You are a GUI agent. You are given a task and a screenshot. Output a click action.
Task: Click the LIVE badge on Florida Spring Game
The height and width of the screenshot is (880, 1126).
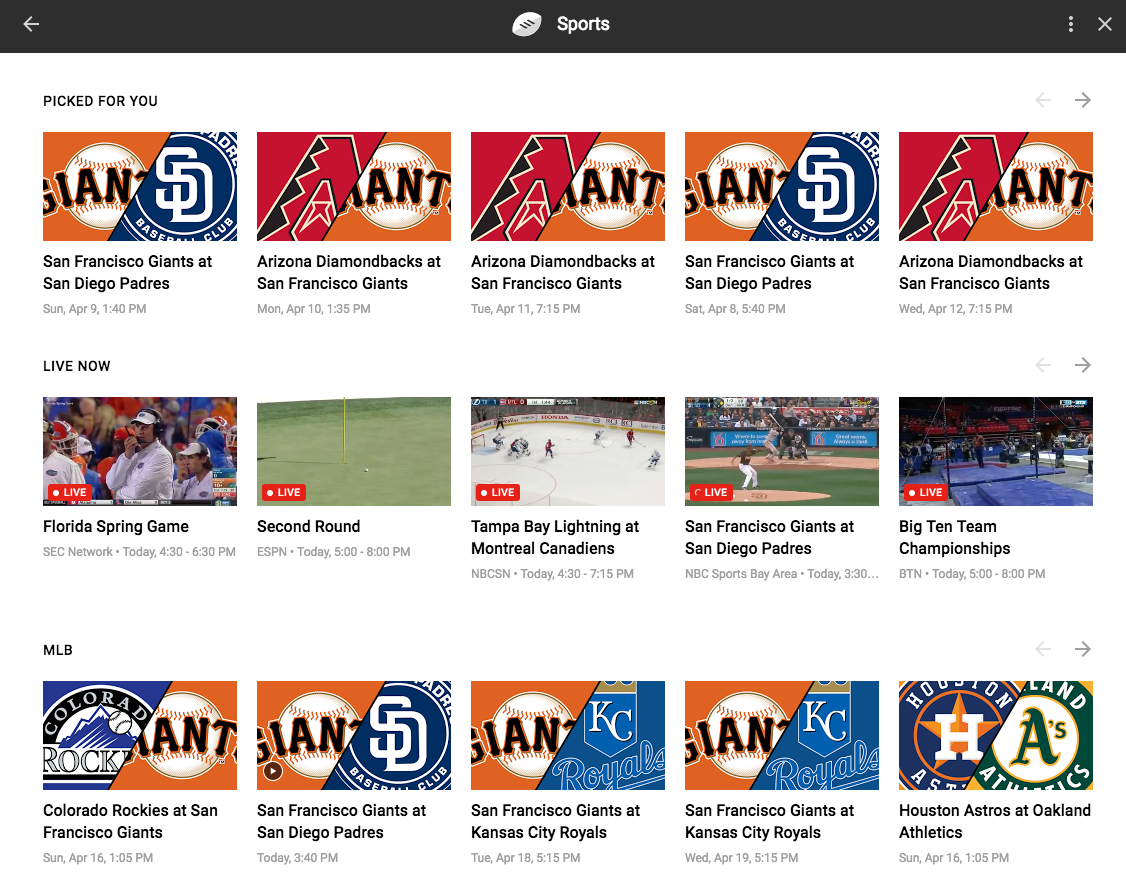70,492
